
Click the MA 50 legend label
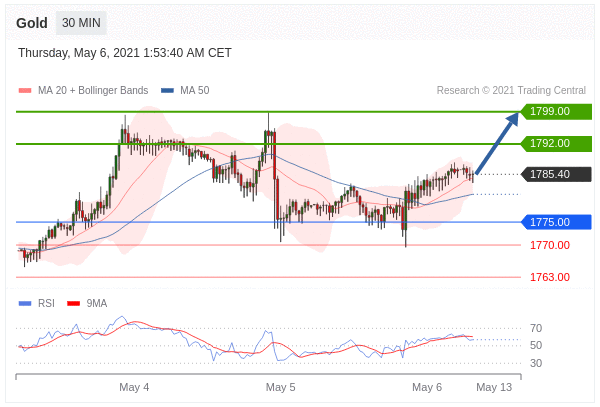195,90
